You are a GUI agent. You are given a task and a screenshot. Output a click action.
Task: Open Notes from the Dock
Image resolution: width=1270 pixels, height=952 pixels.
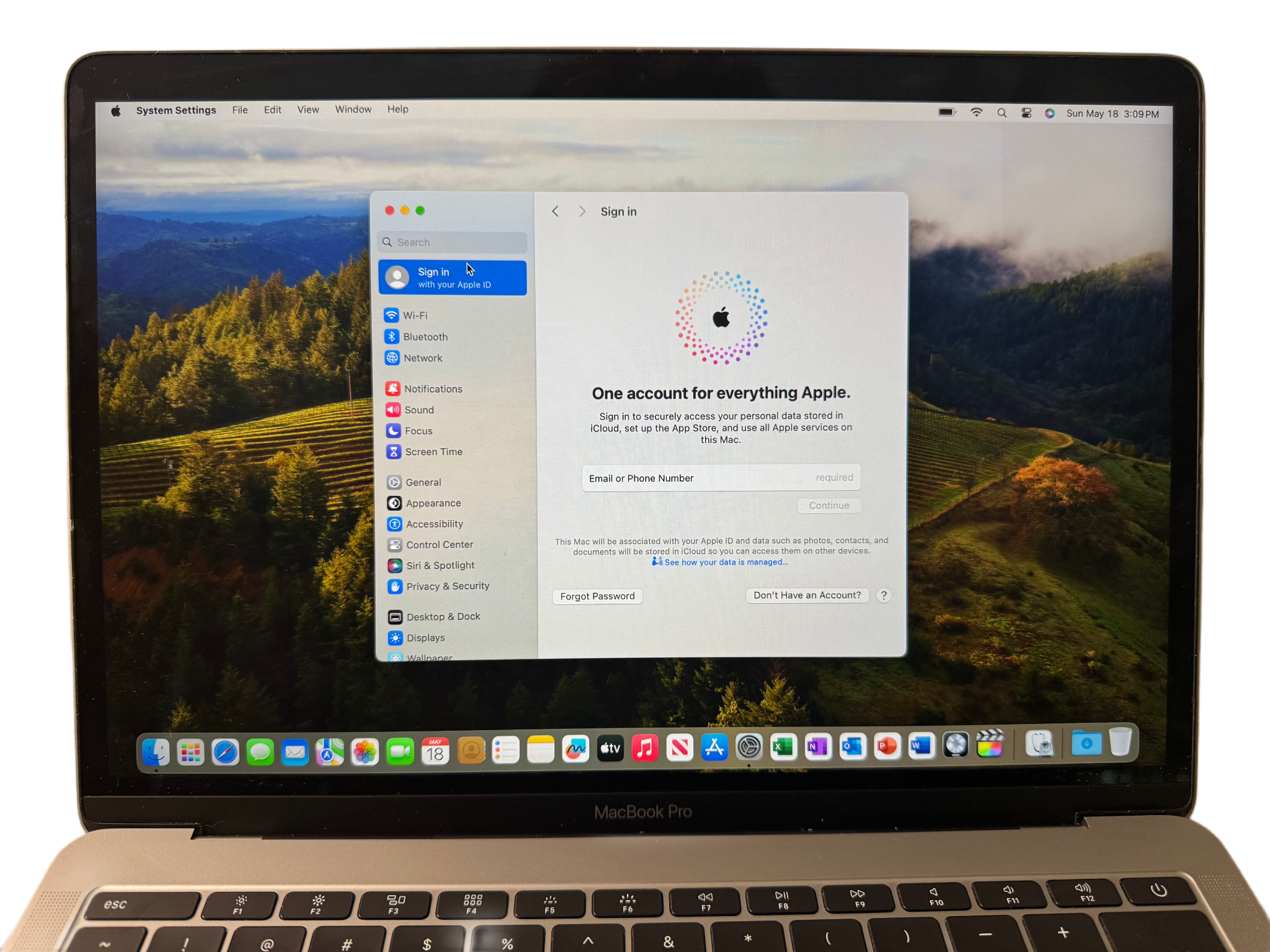coord(541,750)
